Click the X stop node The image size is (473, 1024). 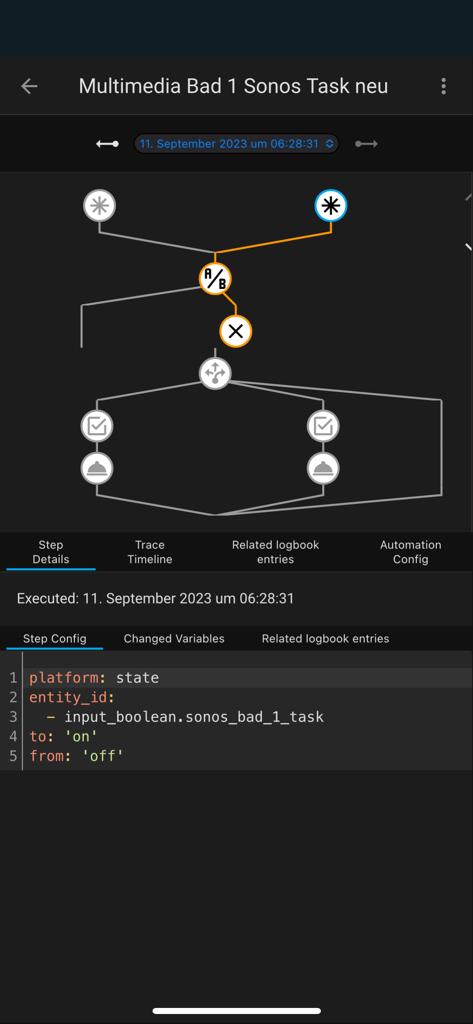236,331
